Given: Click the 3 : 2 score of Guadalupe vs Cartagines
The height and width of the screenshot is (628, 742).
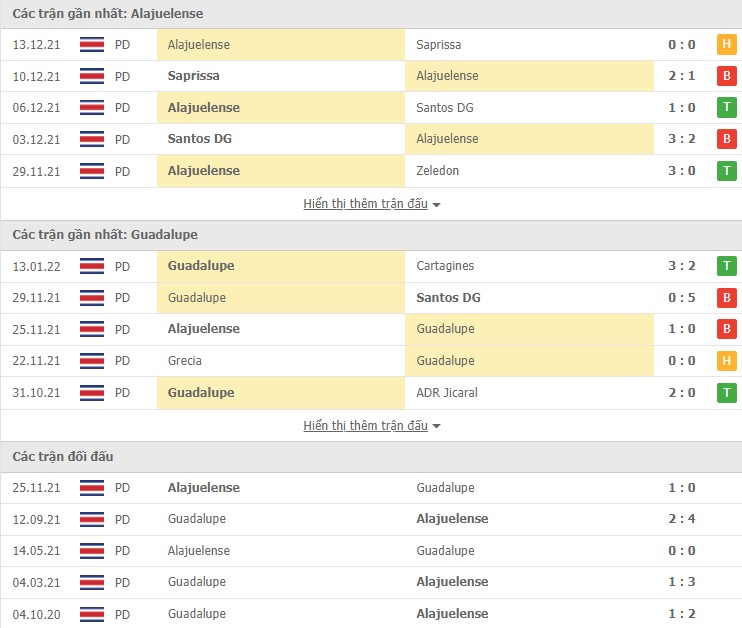Looking at the screenshot, I should pyautogui.click(x=682, y=266).
